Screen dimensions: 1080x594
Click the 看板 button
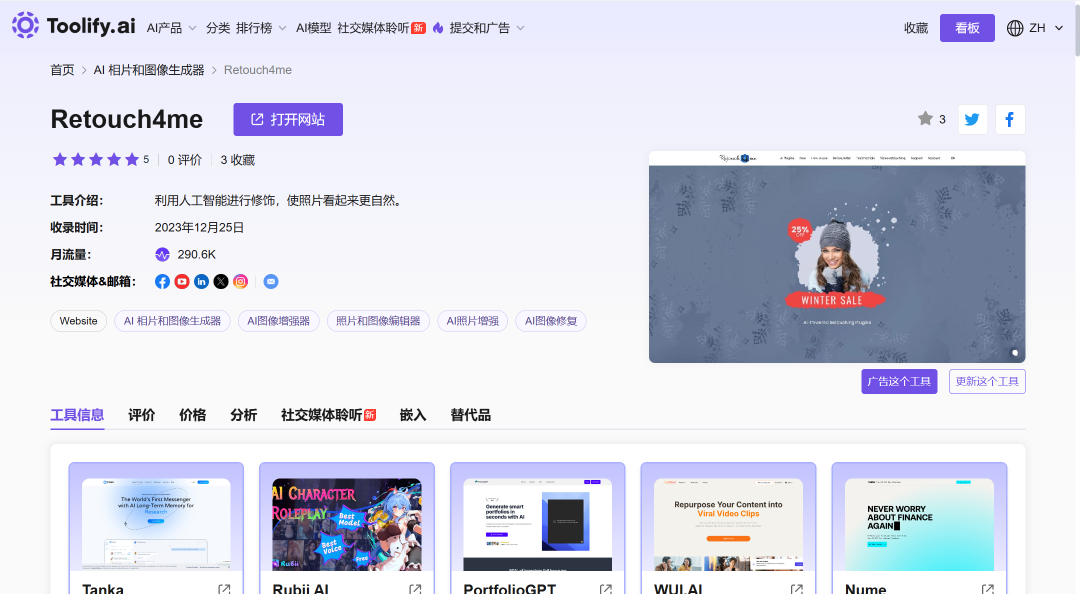tap(967, 28)
